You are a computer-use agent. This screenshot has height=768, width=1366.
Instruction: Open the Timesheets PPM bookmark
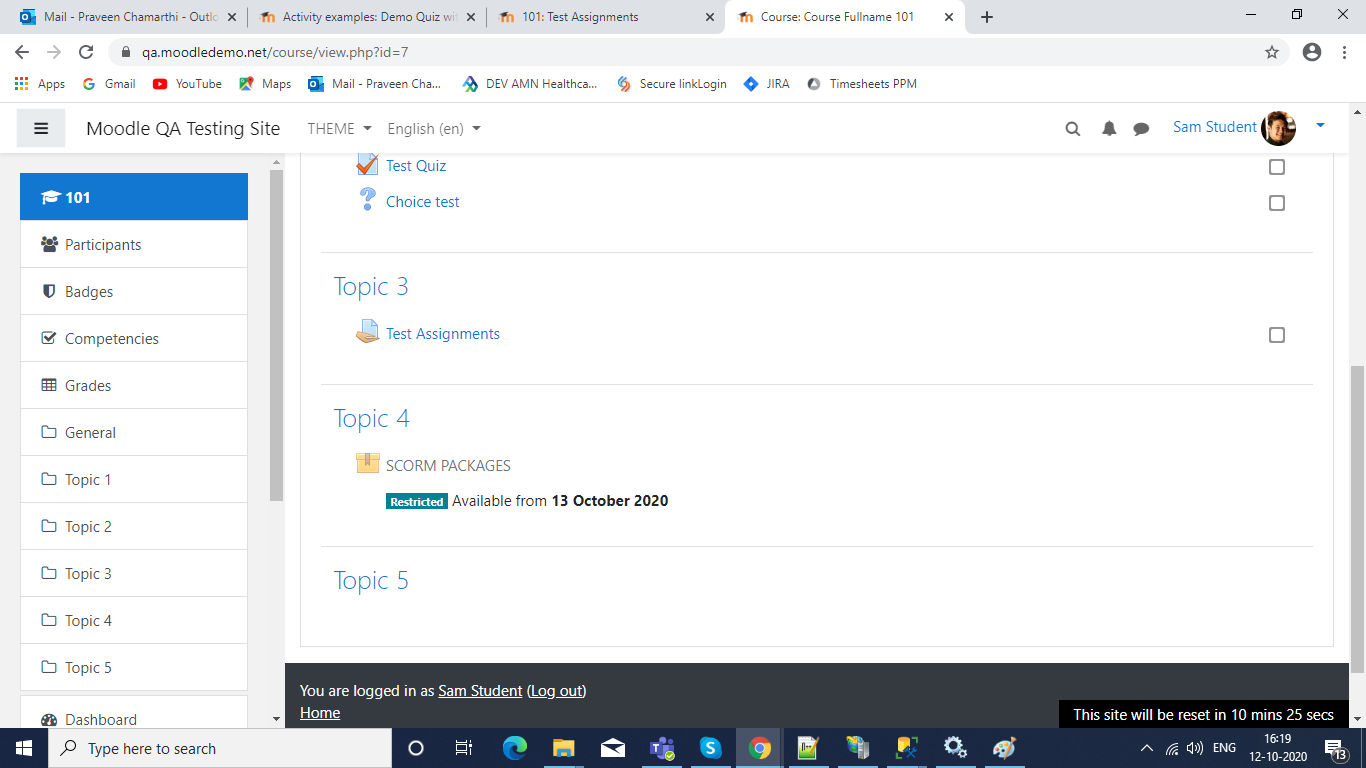[862, 84]
